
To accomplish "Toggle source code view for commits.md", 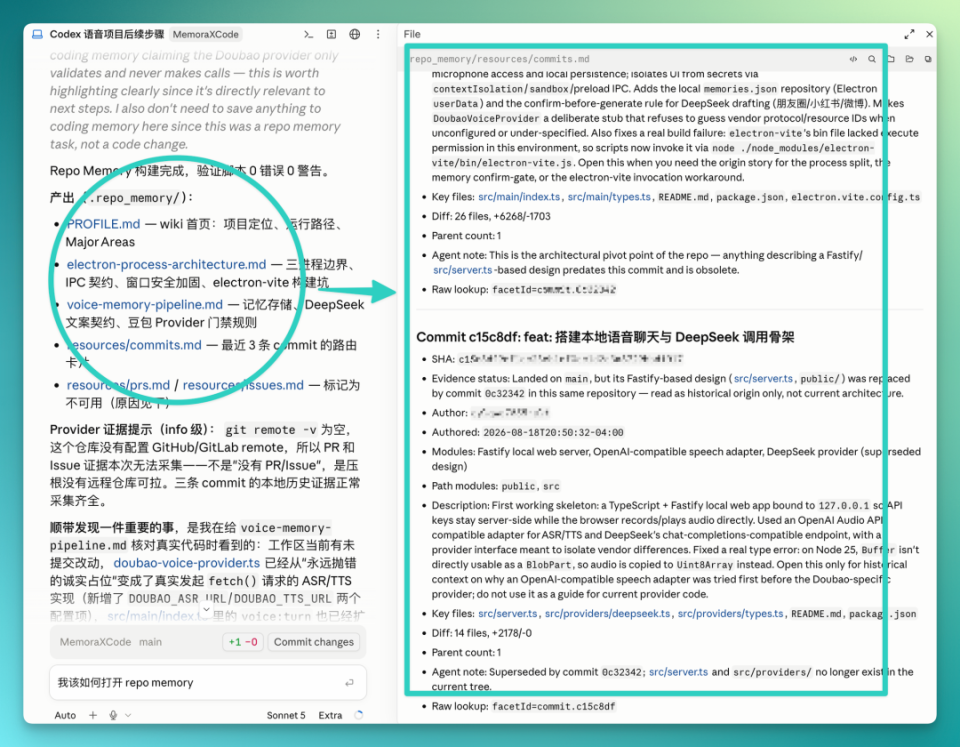I will click(853, 59).
